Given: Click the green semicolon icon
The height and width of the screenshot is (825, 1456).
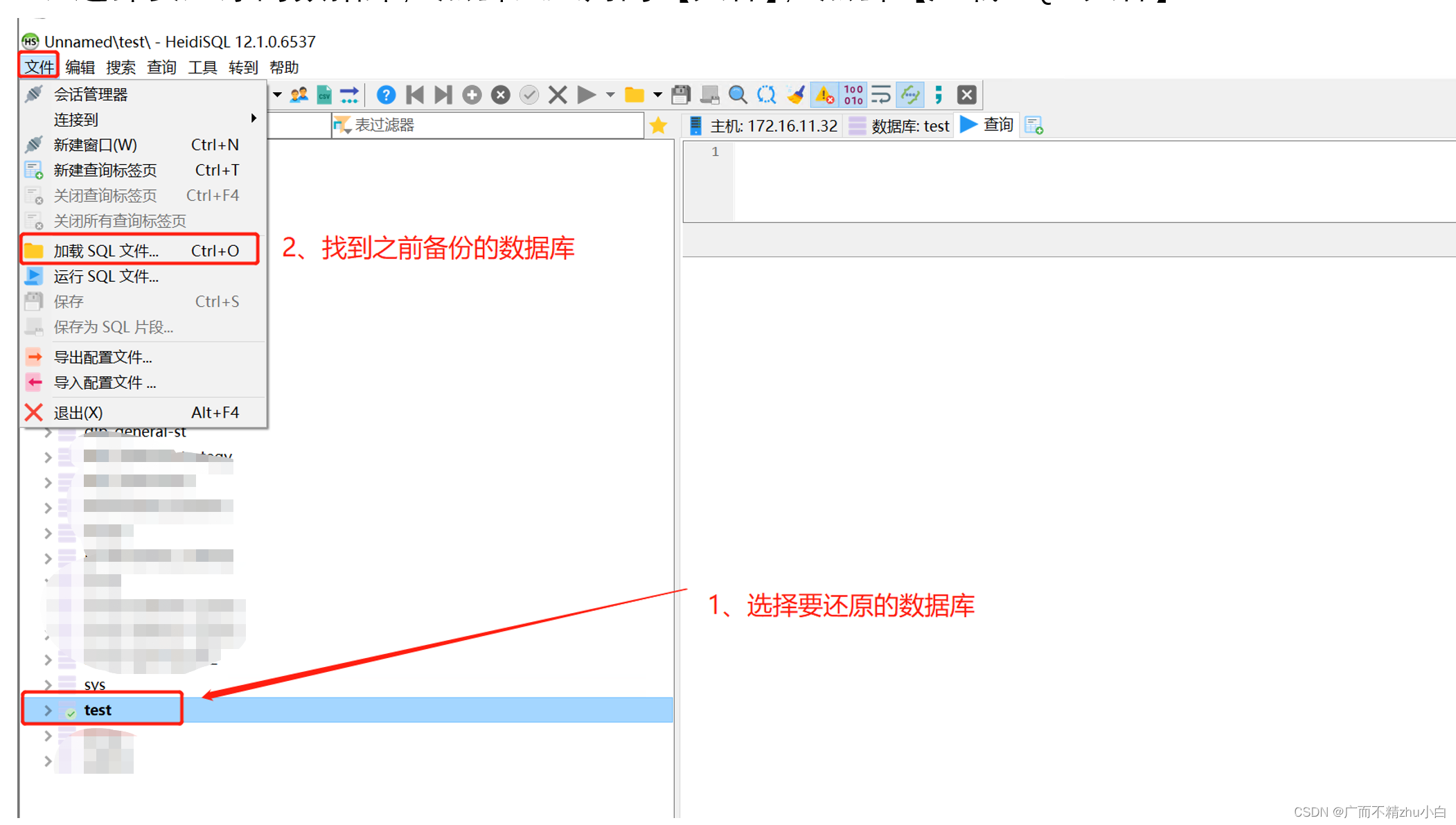Looking at the screenshot, I should click(939, 95).
